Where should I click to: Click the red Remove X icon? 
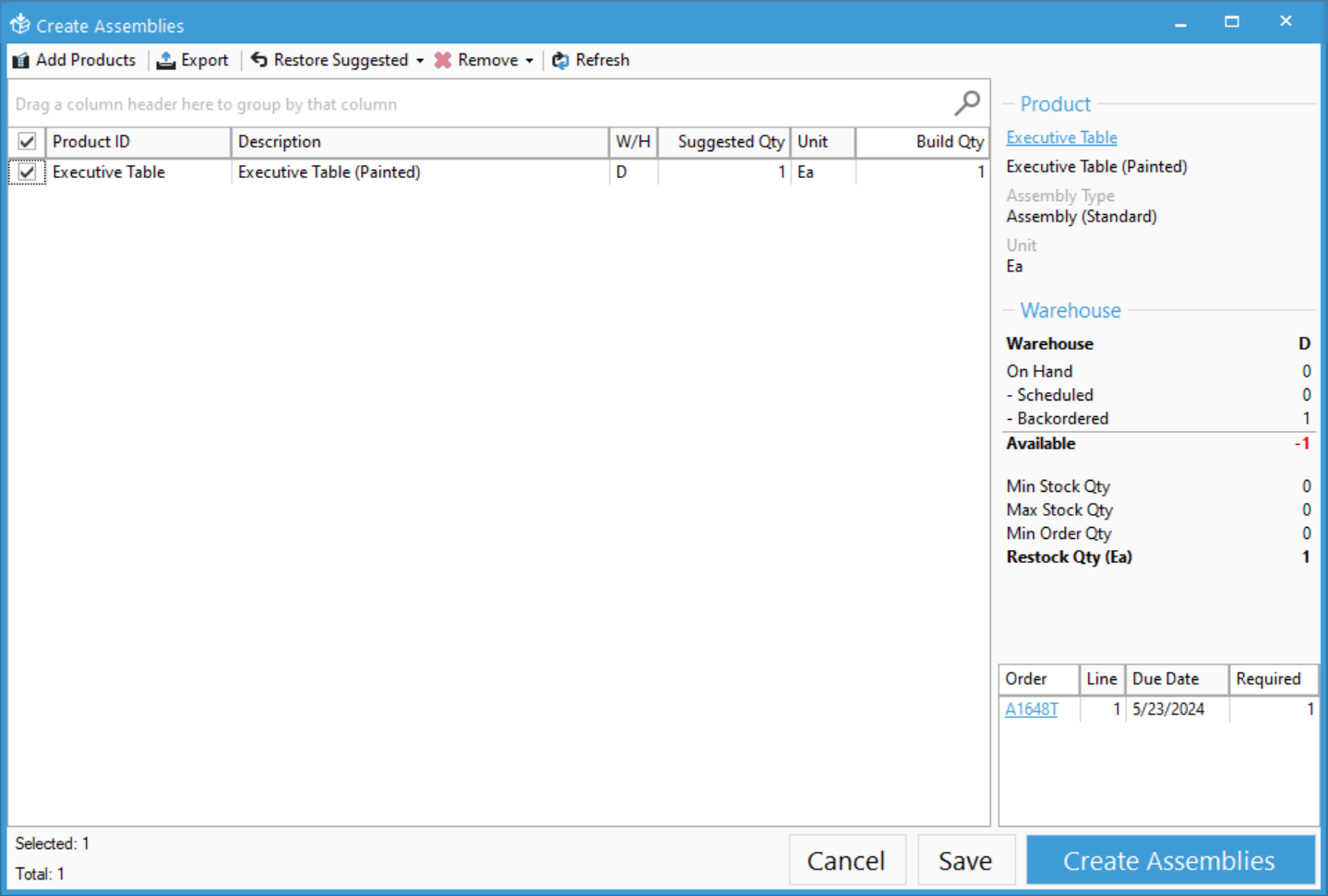[x=443, y=61]
